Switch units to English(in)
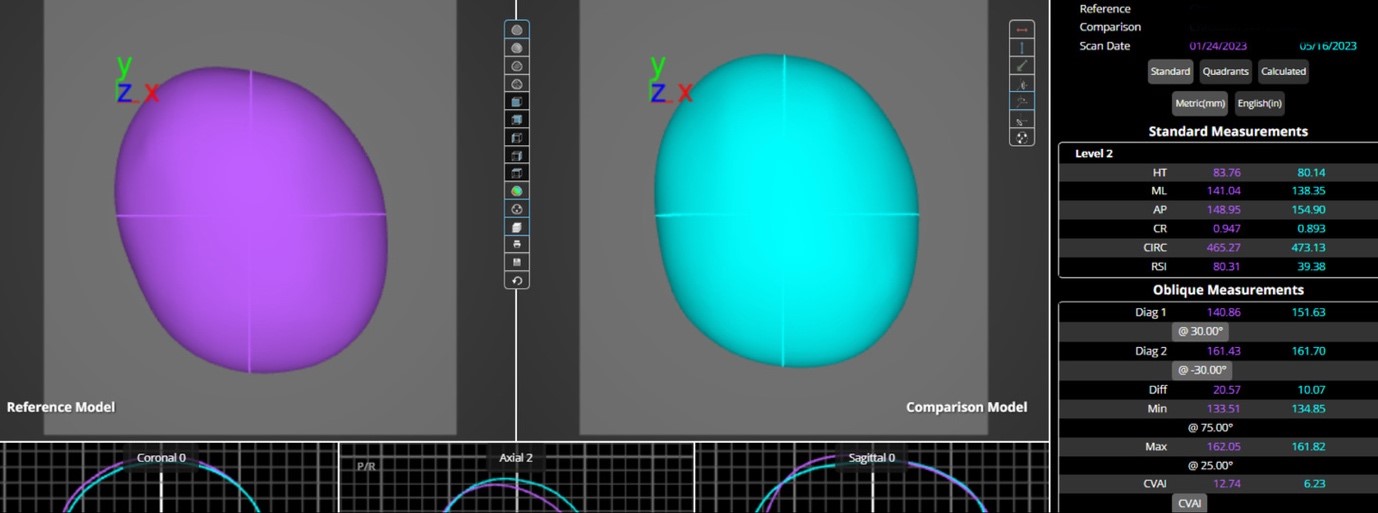 [x=1259, y=103]
